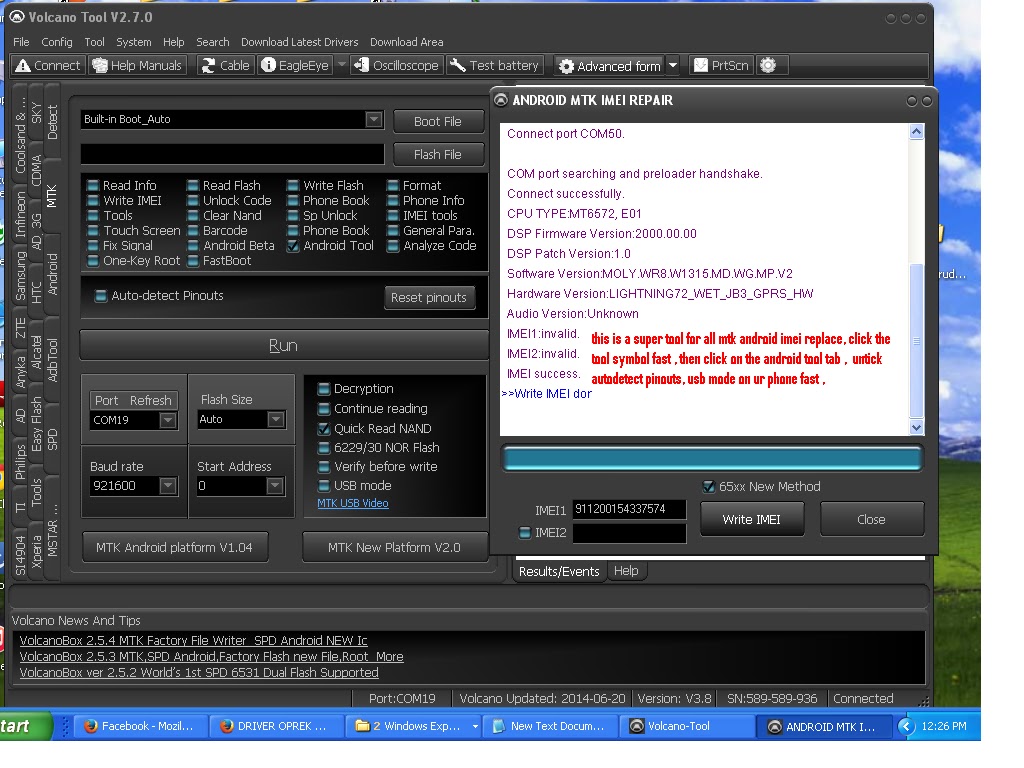Click the IMEI repair progress bar
The image size is (1024, 768).
(x=712, y=458)
